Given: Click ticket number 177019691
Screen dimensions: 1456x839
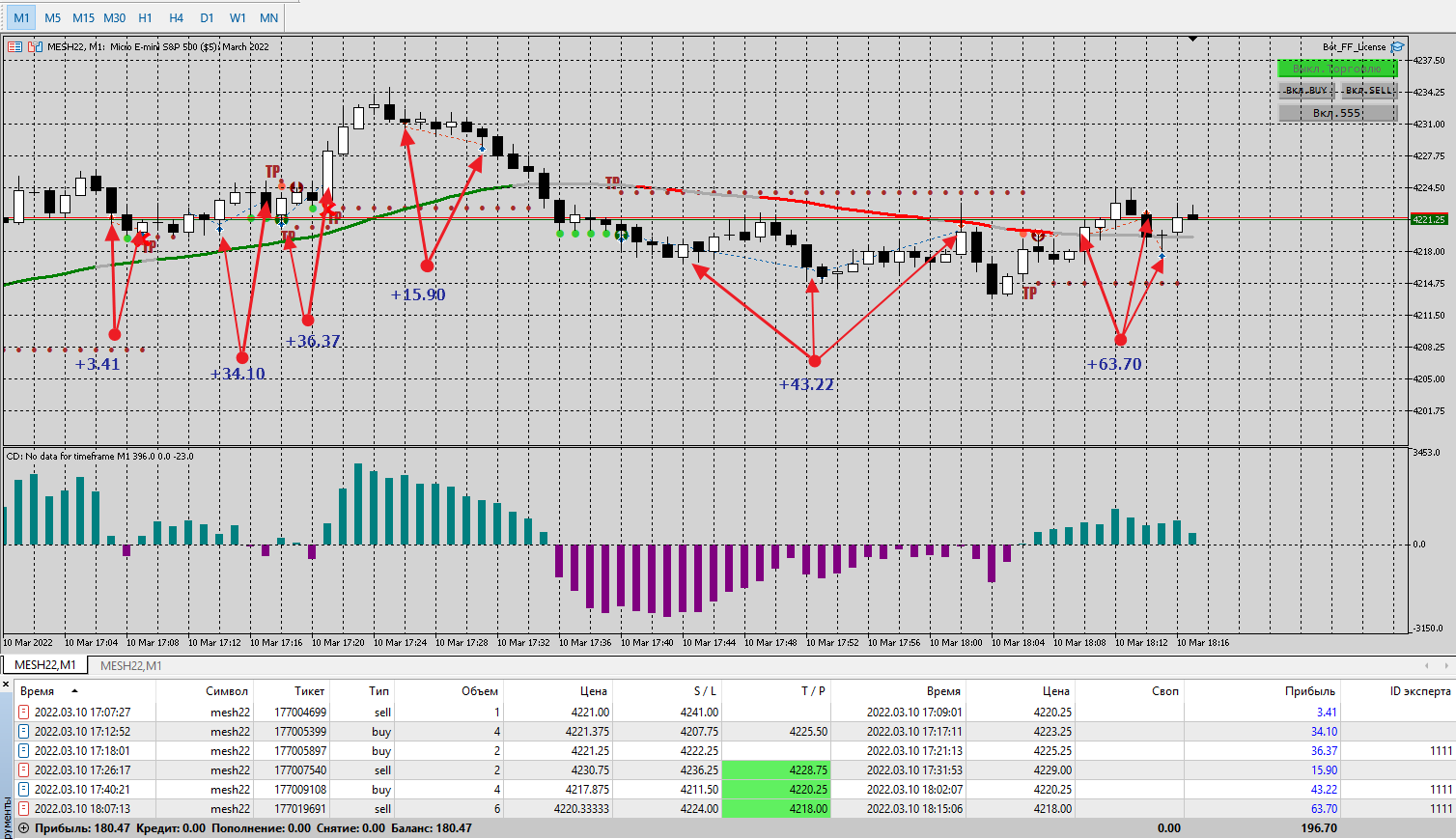Looking at the screenshot, I should point(300,809).
